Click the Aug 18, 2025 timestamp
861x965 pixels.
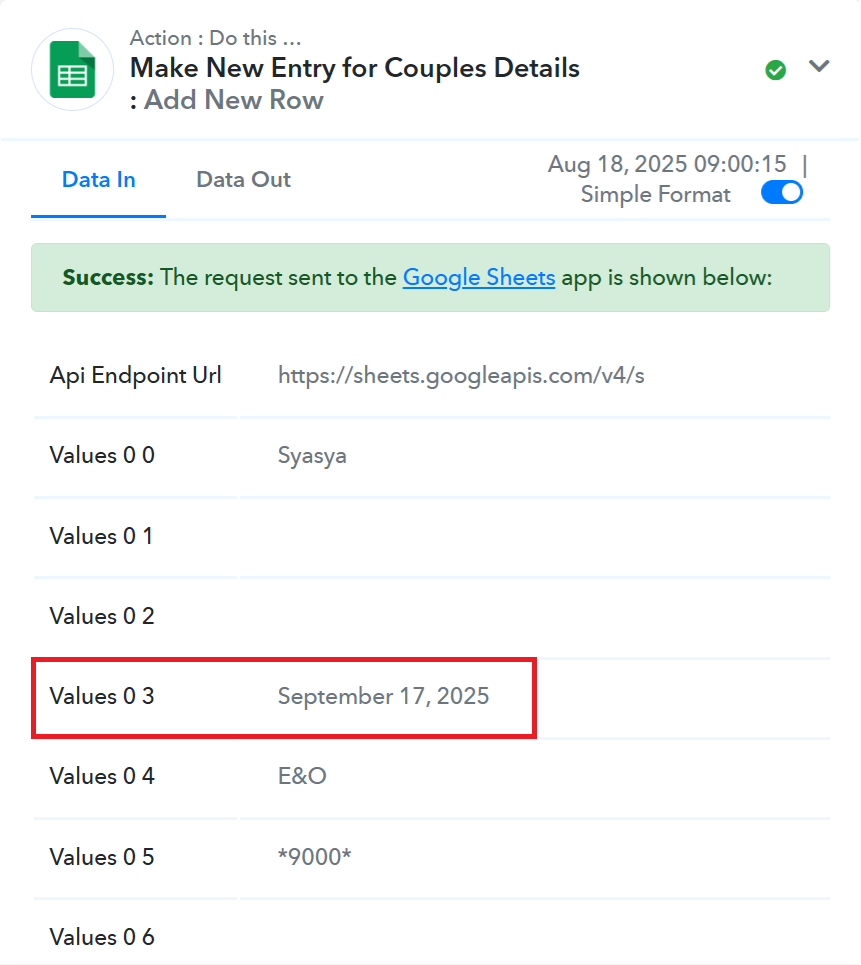click(667, 164)
